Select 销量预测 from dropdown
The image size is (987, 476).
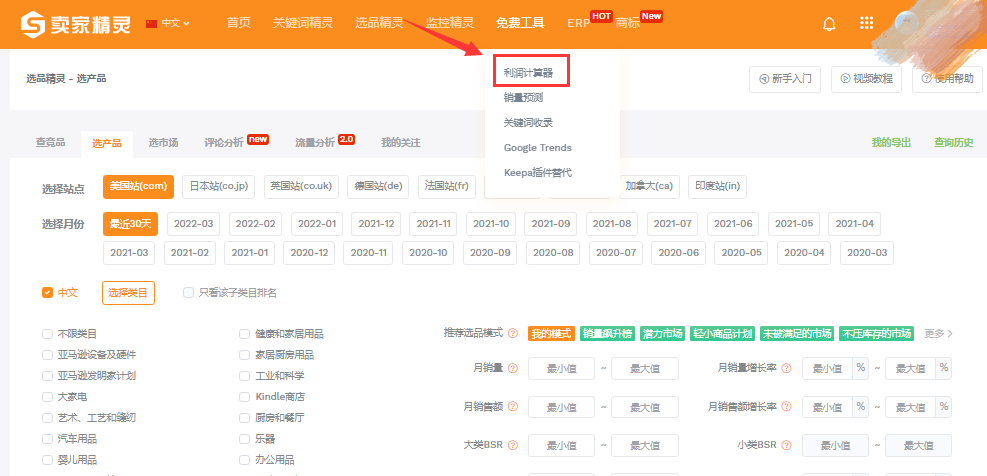(x=523, y=98)
